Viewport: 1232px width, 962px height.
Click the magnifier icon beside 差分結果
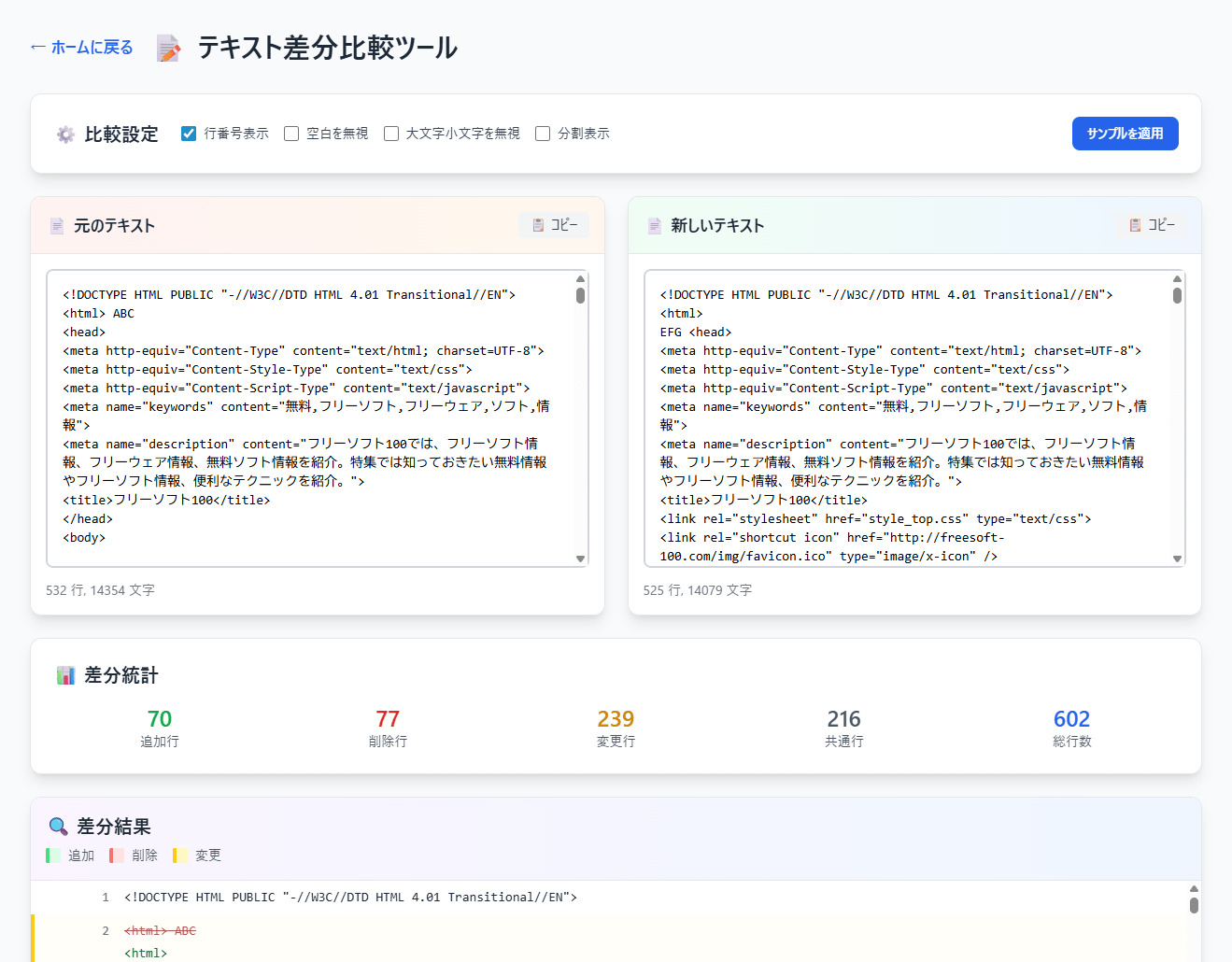(58, 827)
